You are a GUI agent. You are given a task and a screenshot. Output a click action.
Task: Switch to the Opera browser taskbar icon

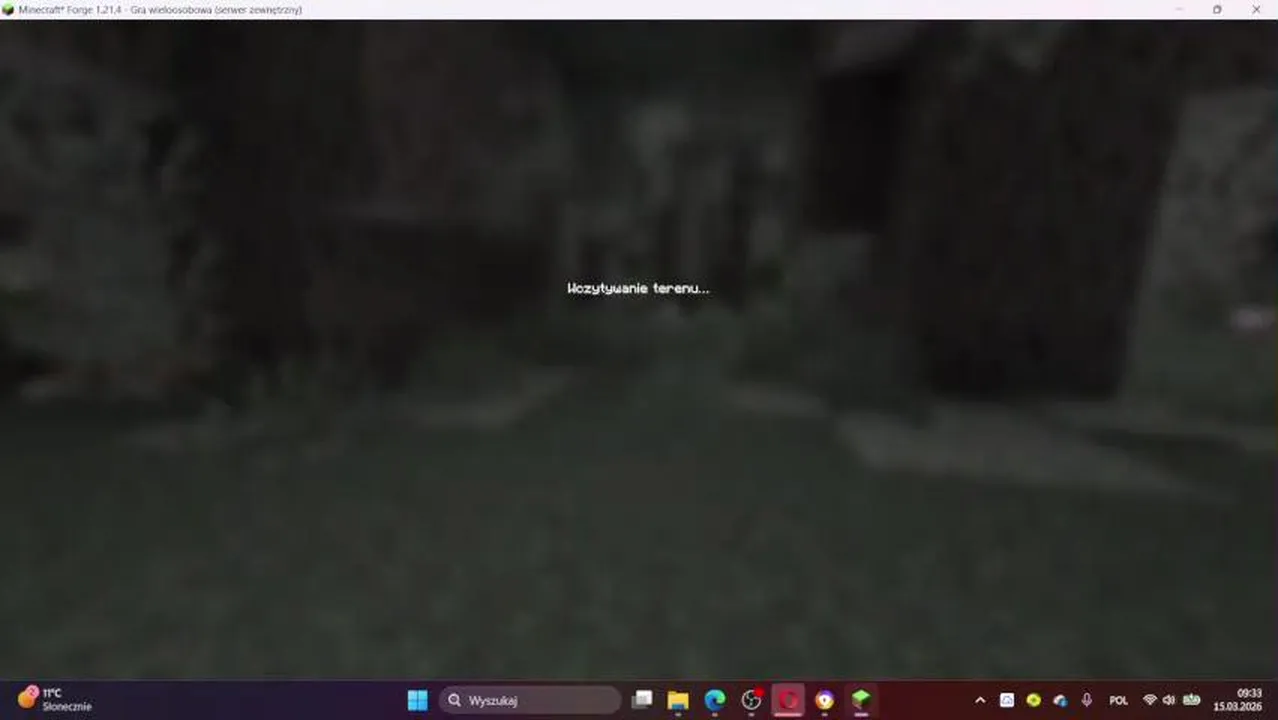[788, 700]
